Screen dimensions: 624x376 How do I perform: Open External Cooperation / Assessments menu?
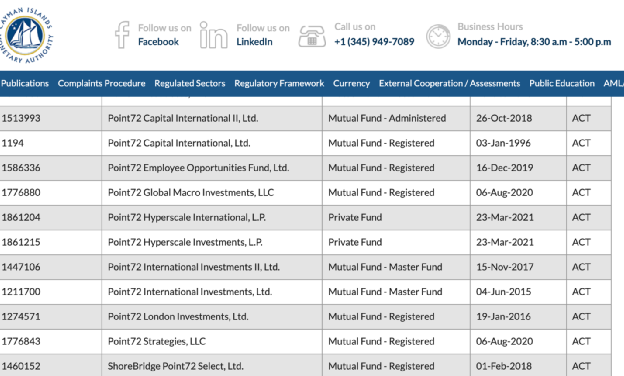[449, 84]
